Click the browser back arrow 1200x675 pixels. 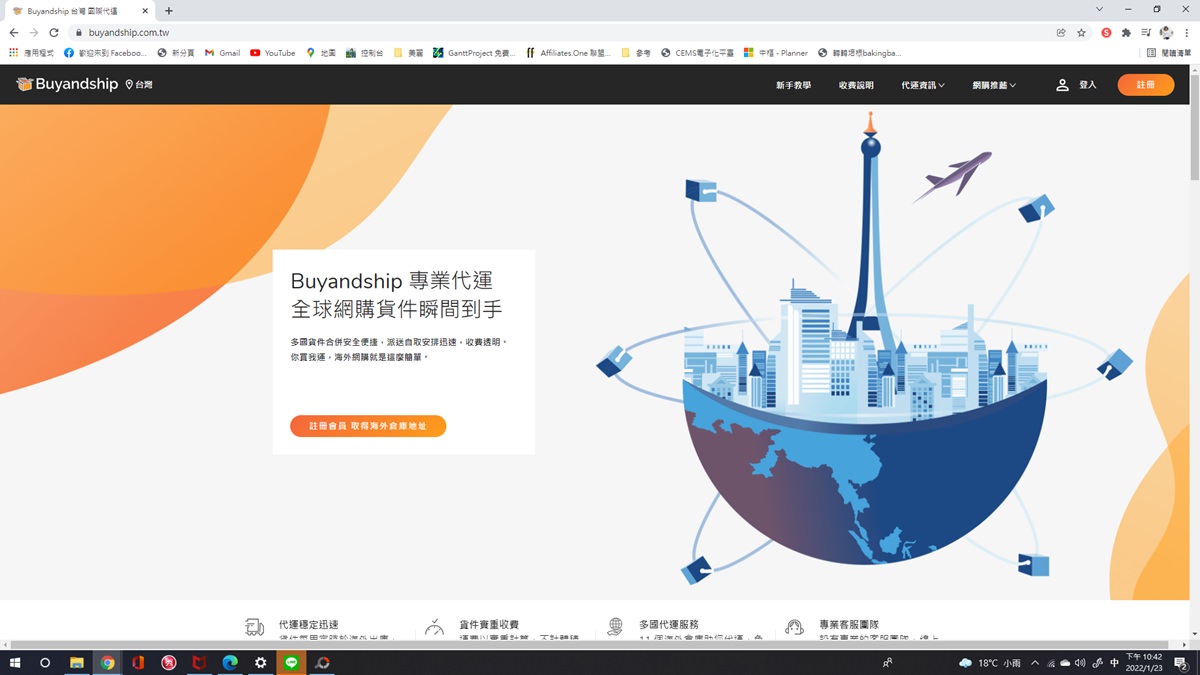point(14,32)
